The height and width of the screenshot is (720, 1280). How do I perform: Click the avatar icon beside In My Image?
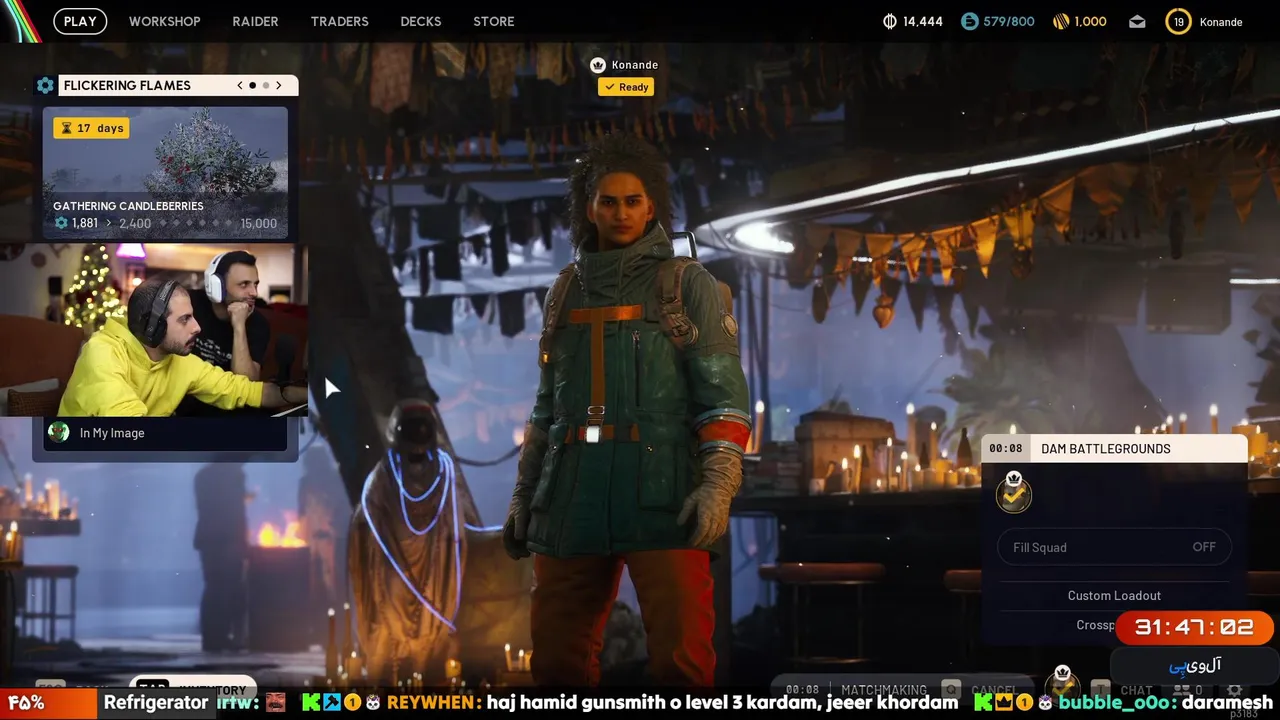59,432
